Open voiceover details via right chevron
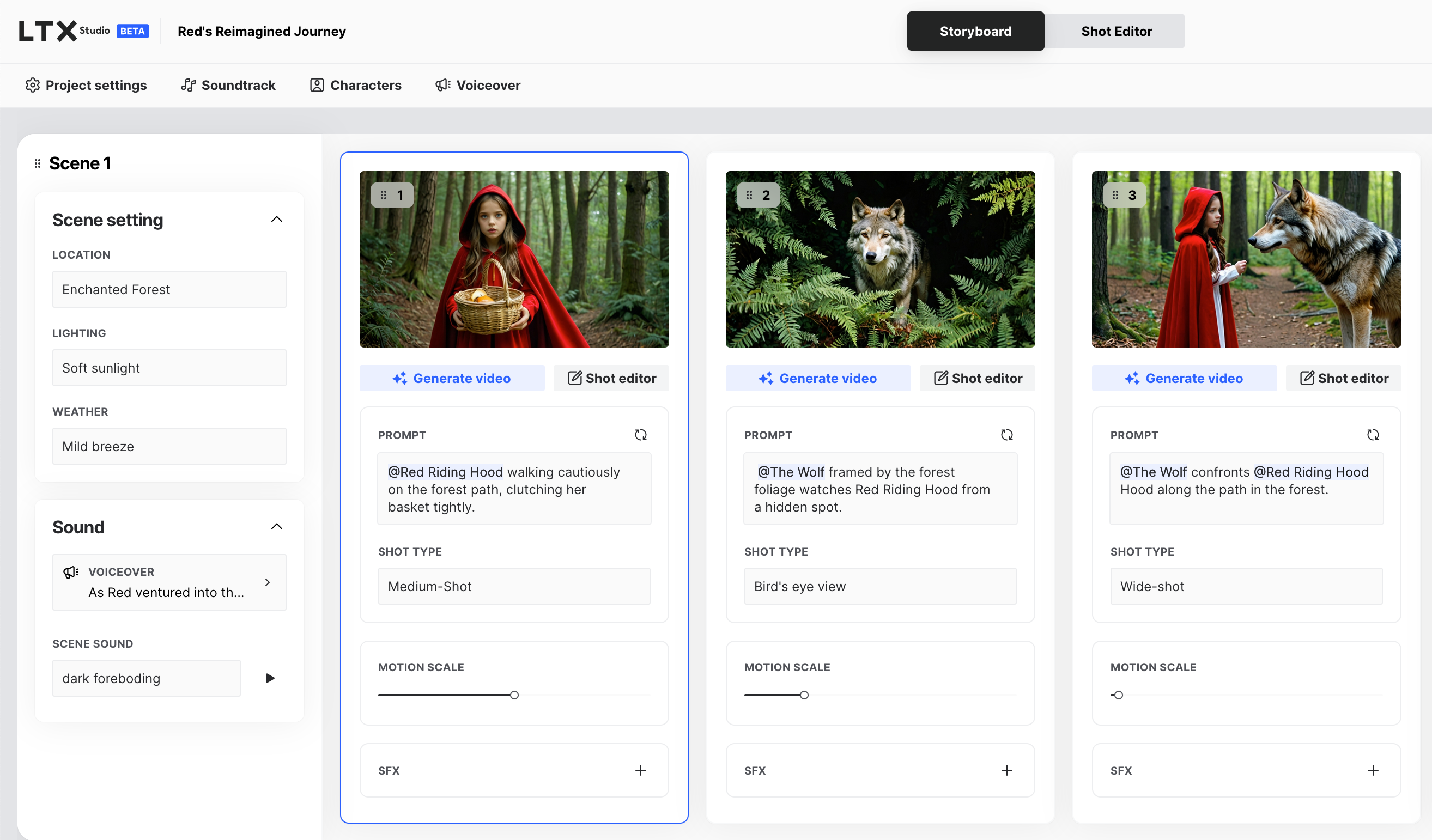Screen dimensions: 1432x840 pos(267,582)
